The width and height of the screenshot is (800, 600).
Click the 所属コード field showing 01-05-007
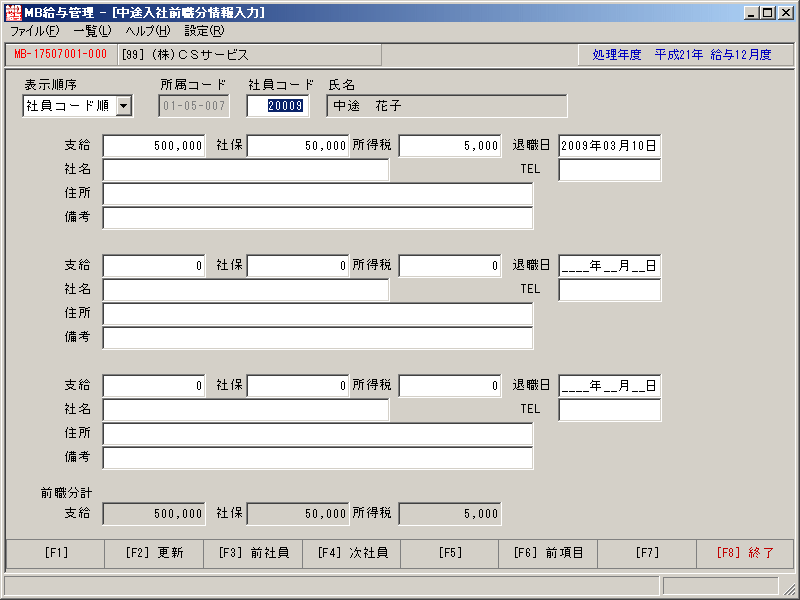click(194, 106)
